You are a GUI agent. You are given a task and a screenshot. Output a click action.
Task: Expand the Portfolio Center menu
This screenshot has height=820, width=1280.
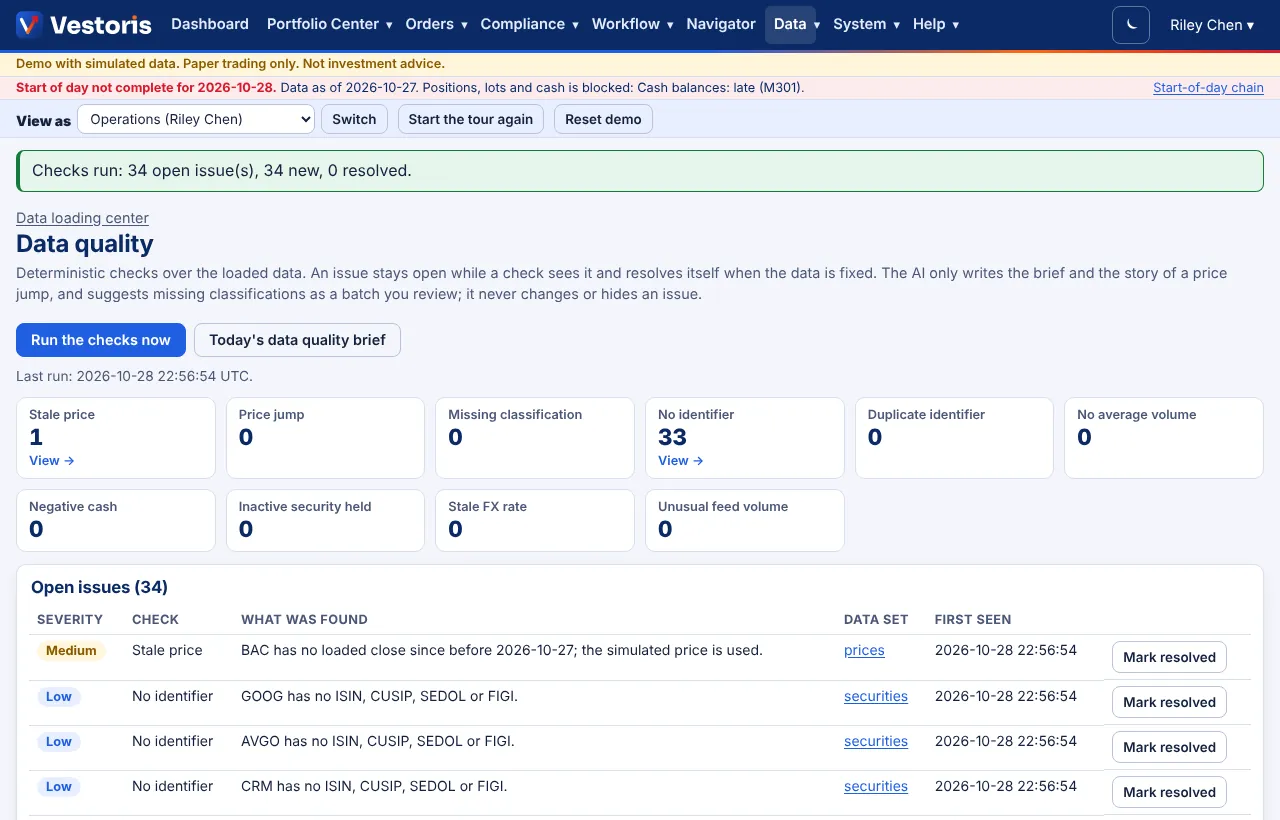[x=329, y=24]
